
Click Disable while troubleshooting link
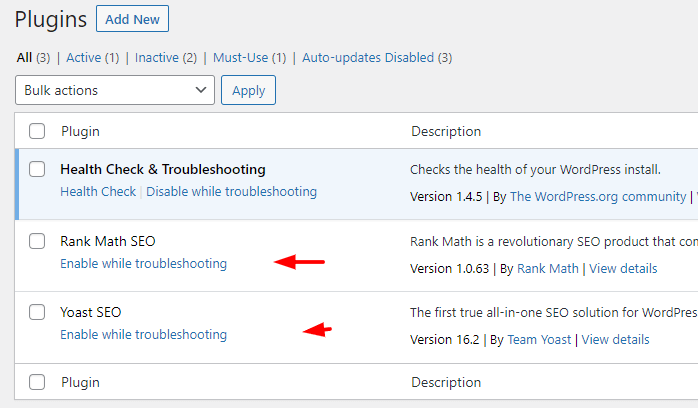231,192
